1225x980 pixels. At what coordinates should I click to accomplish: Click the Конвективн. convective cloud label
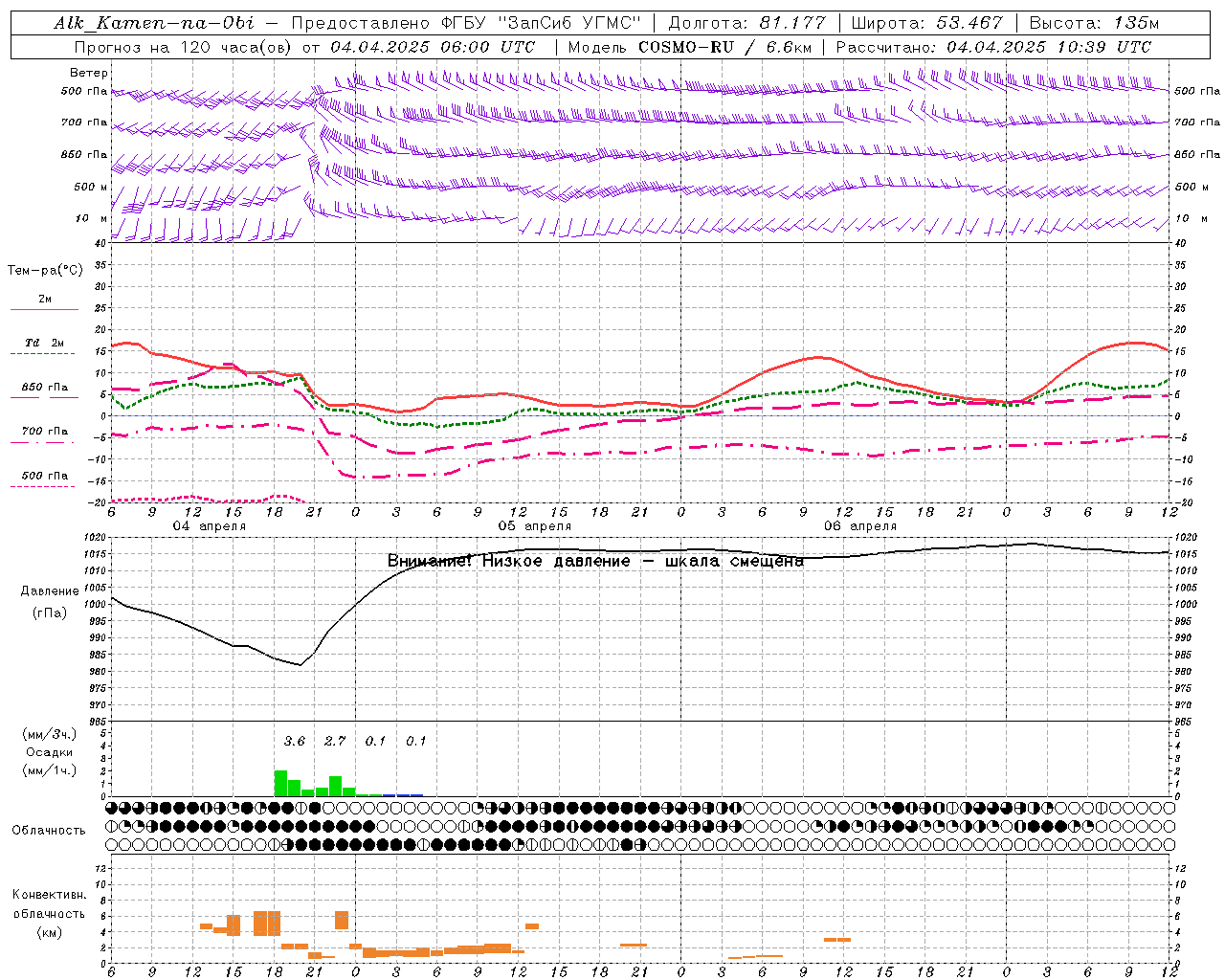coord(49,895)
